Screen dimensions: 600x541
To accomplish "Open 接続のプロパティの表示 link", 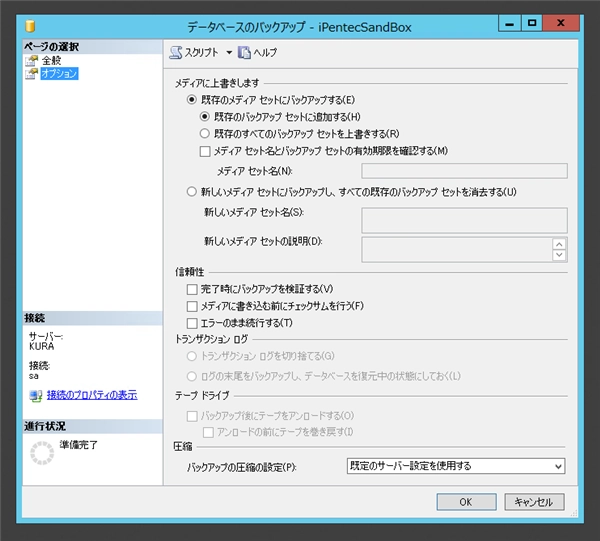I will click(x=92, y=395).
